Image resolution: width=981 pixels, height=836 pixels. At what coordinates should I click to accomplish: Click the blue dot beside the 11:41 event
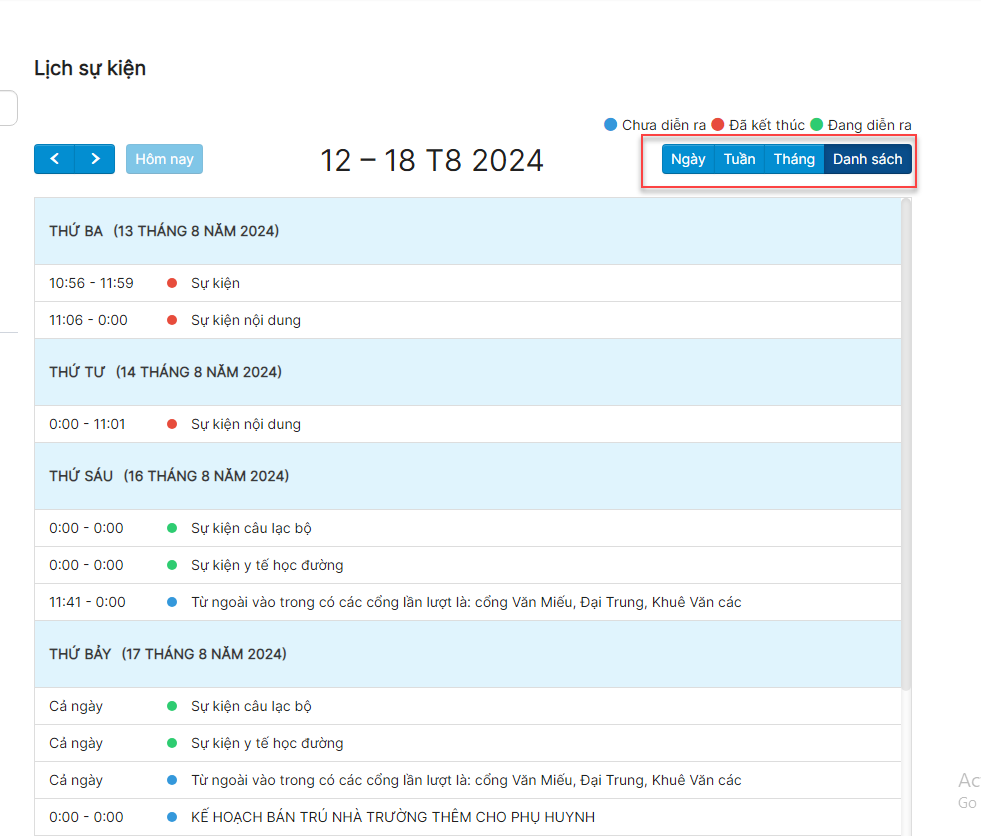pyautogui.click(x=172, y=602)
